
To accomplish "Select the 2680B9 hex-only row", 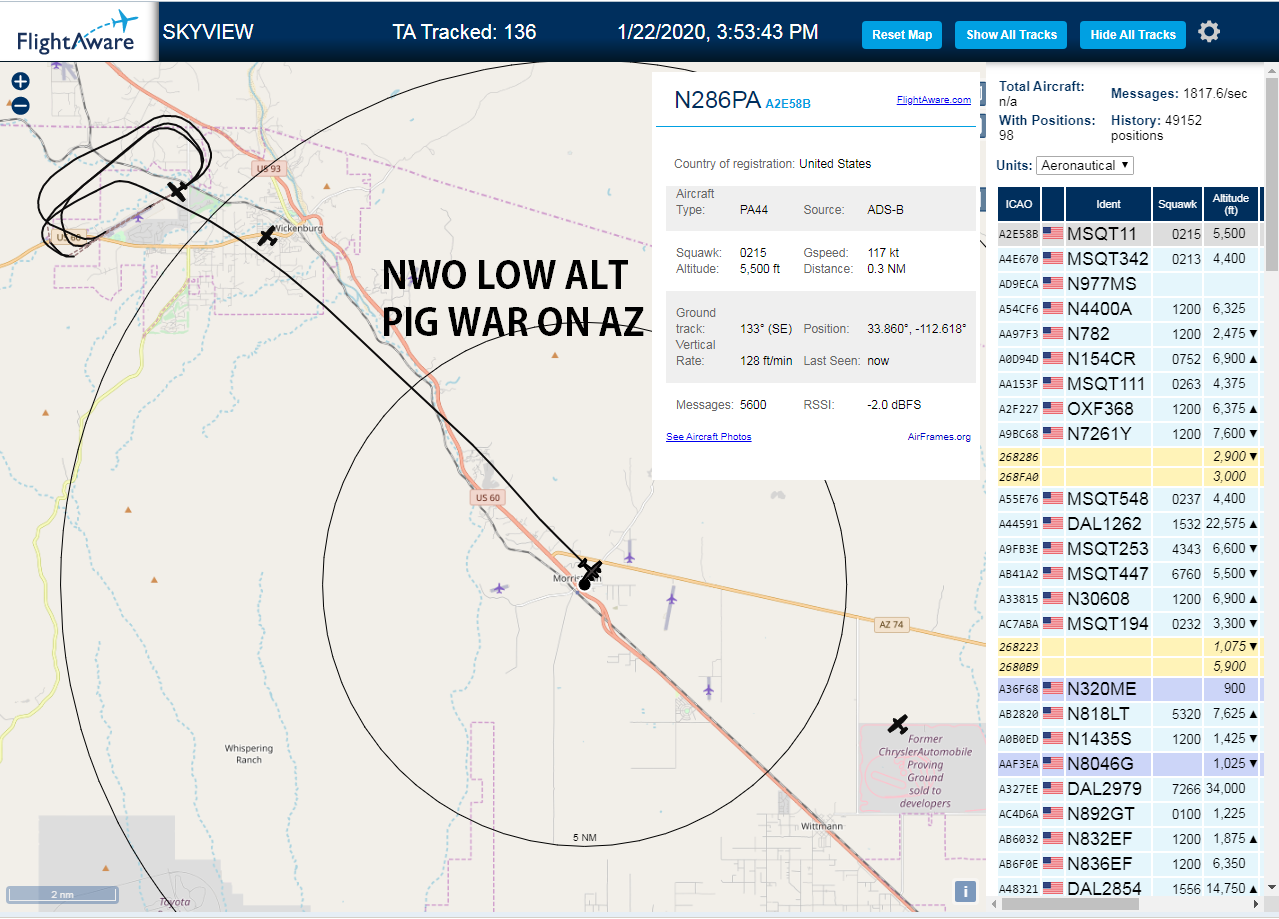I will point(1129,667).
